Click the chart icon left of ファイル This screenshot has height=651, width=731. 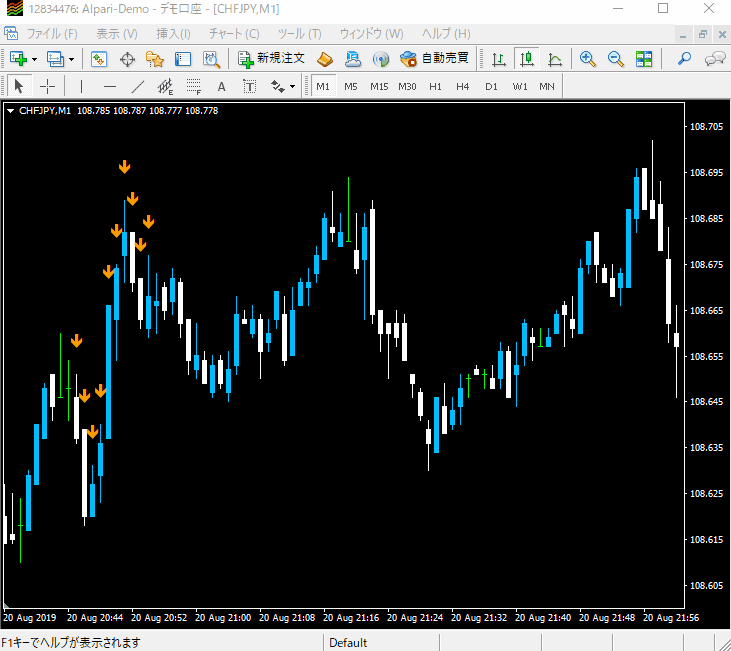pos(11,34)
